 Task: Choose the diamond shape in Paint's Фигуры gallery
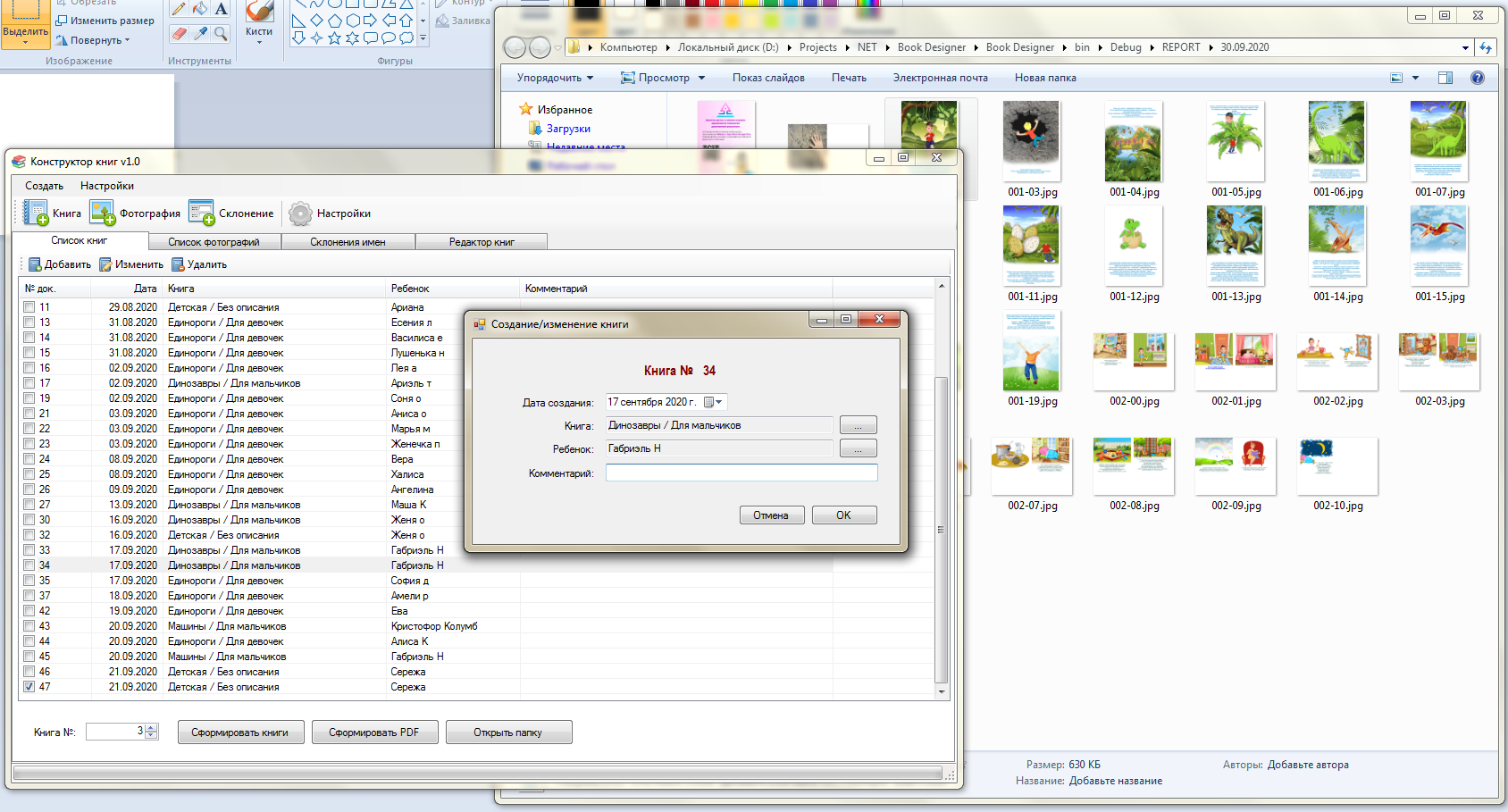[x=316, y=21]
